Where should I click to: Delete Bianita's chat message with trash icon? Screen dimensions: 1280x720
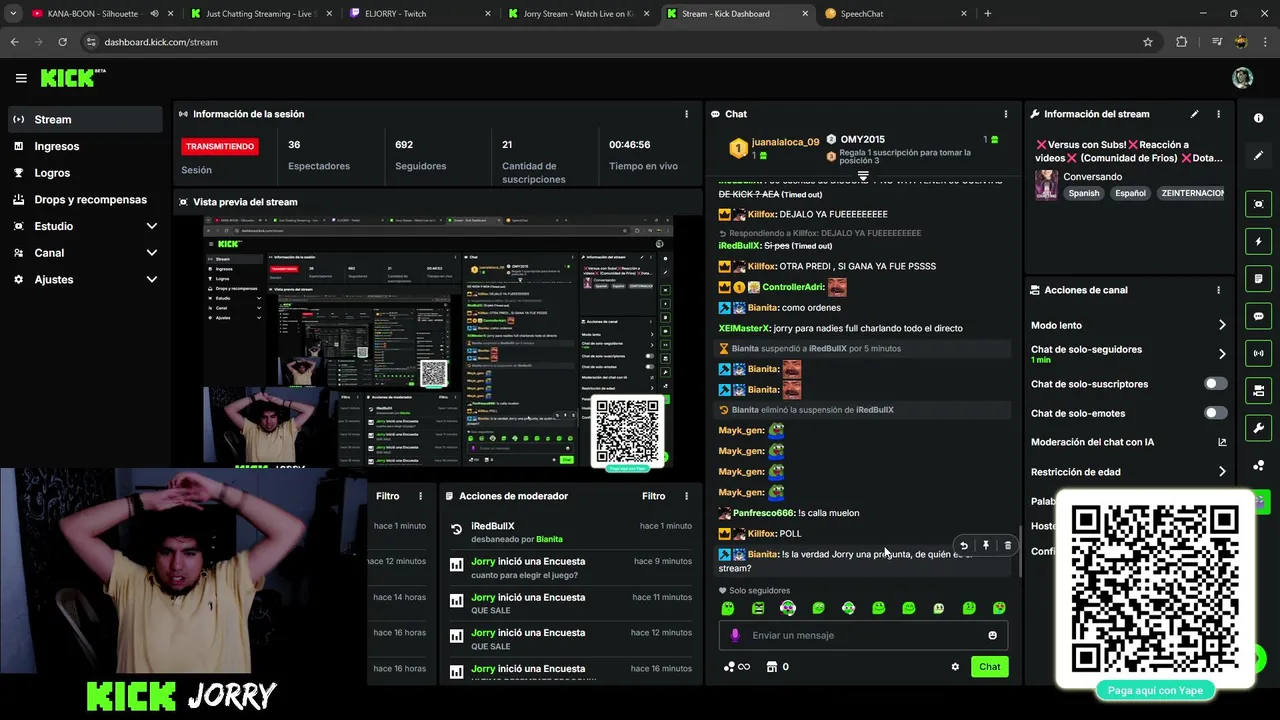point(1007,546)
